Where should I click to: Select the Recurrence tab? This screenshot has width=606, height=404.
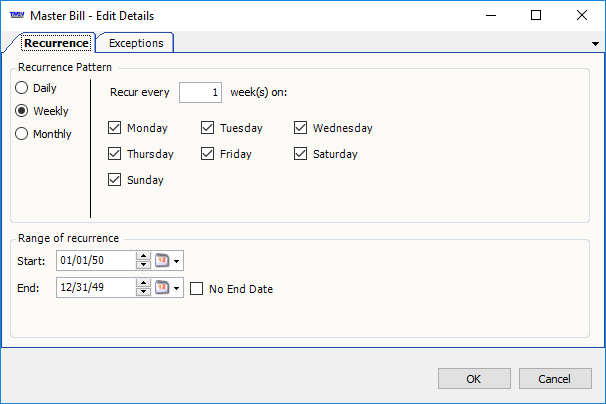coord(56,43)
